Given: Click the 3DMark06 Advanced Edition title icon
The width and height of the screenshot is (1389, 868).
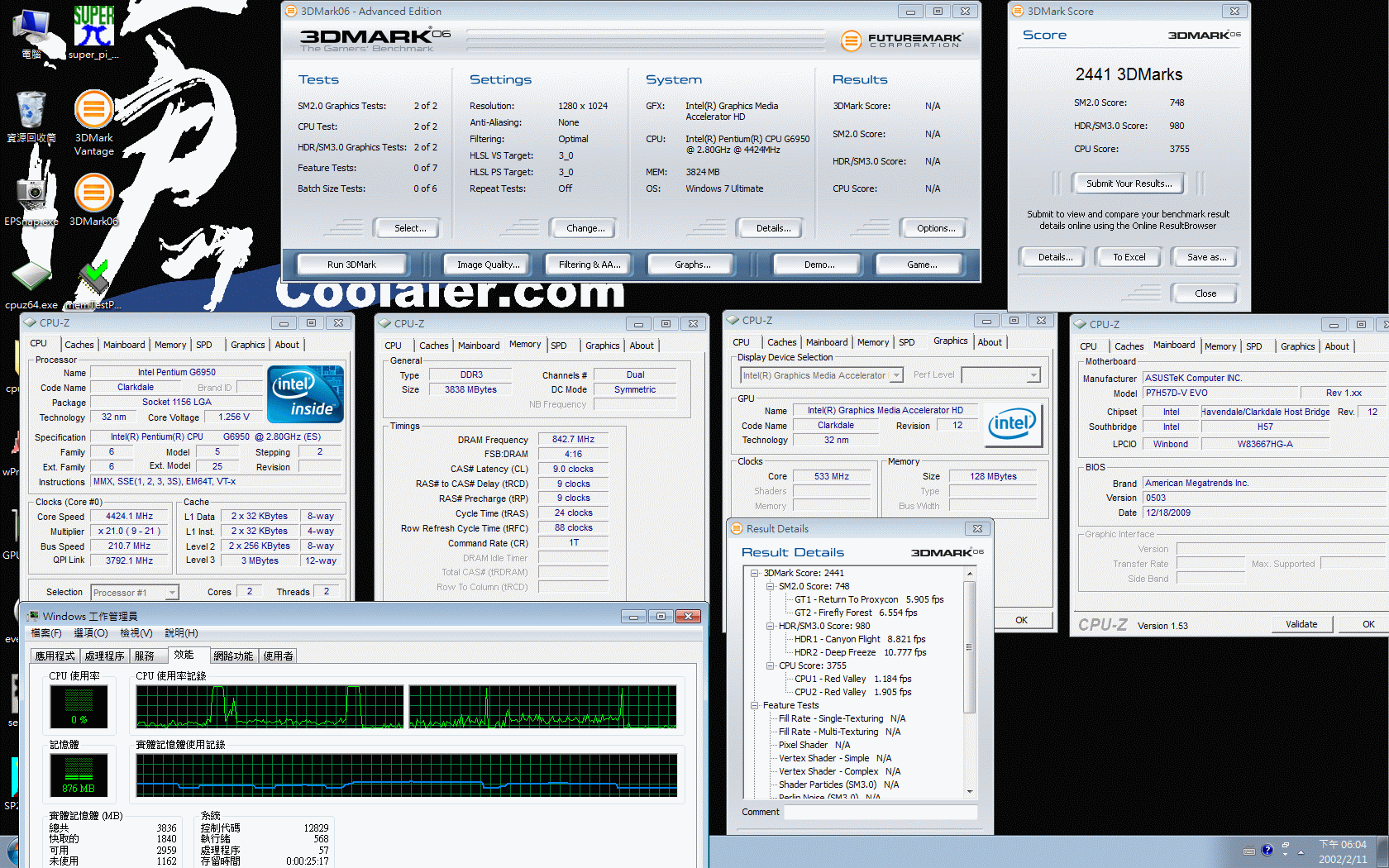Looking at the screenshot, I should point(290,11).
